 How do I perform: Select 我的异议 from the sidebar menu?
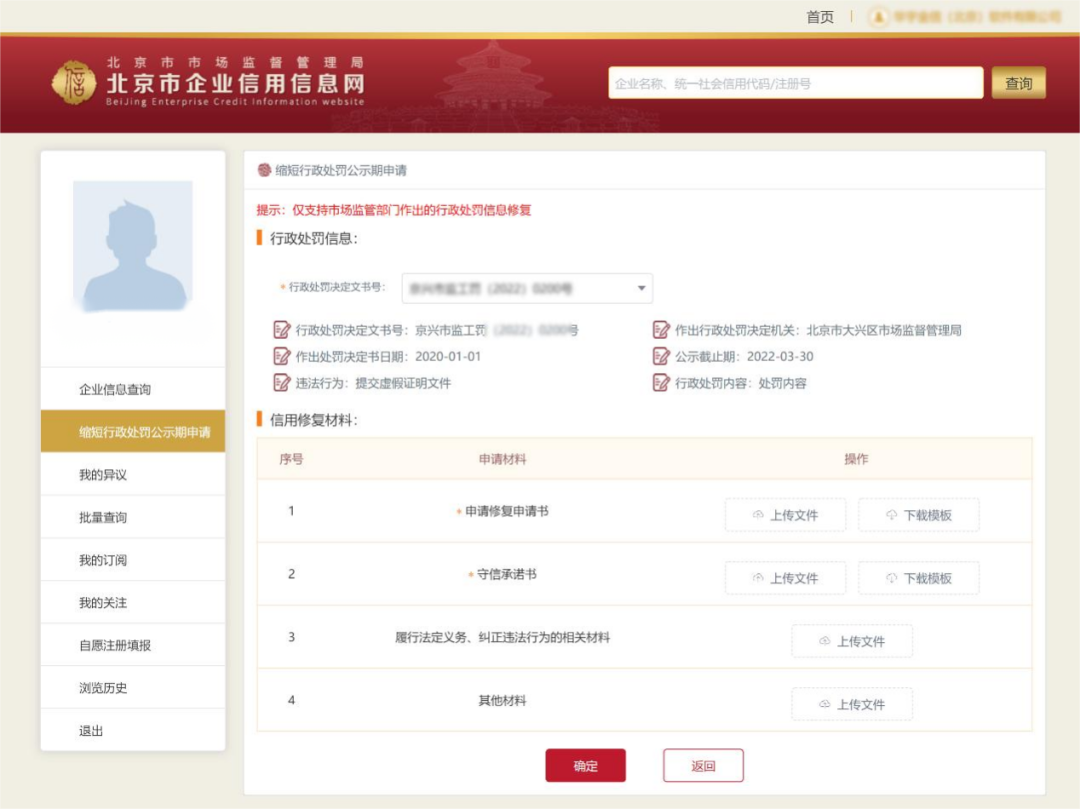(103, 475)
